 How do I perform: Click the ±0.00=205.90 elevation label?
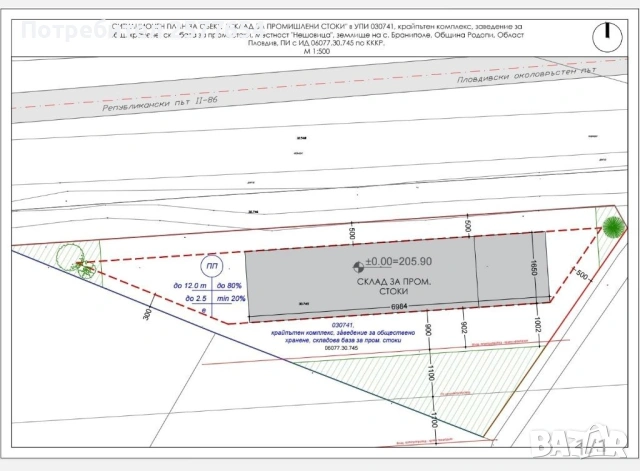tap(398, 261)
